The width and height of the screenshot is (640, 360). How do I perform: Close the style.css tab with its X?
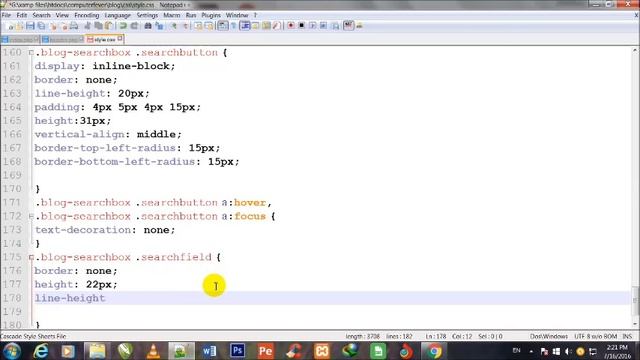tap(120, 39)
